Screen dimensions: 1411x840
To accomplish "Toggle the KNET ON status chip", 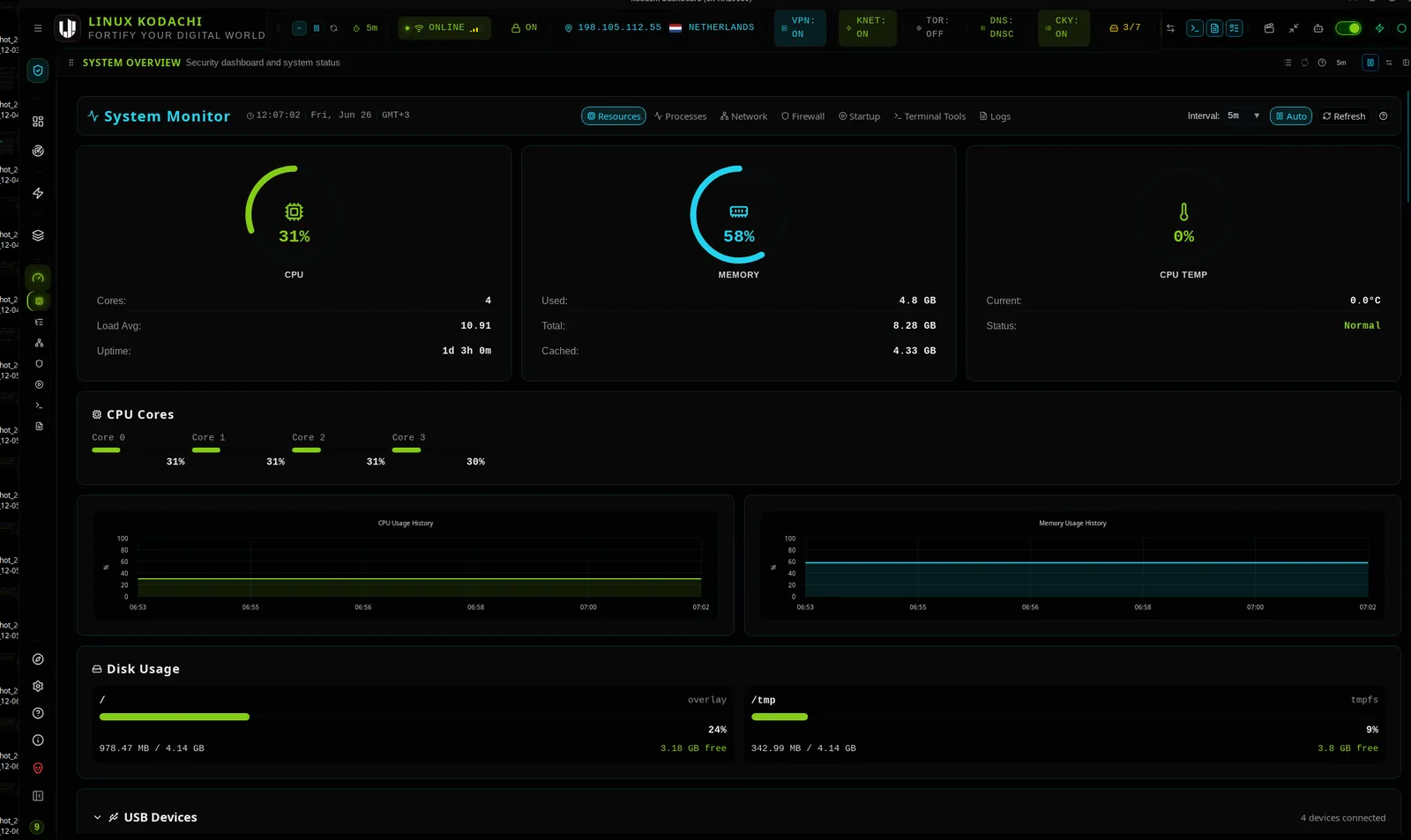I will (868, 28).
